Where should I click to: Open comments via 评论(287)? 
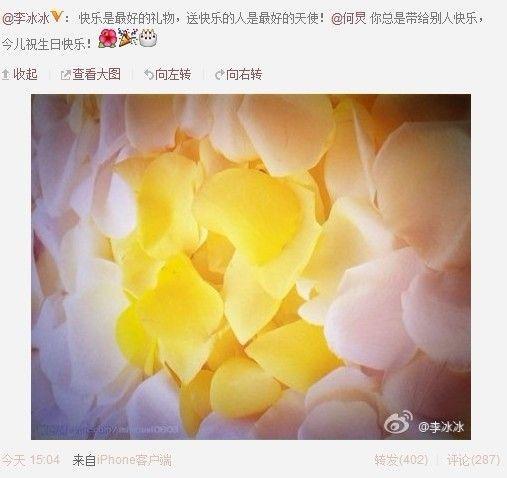click(474, 460)
